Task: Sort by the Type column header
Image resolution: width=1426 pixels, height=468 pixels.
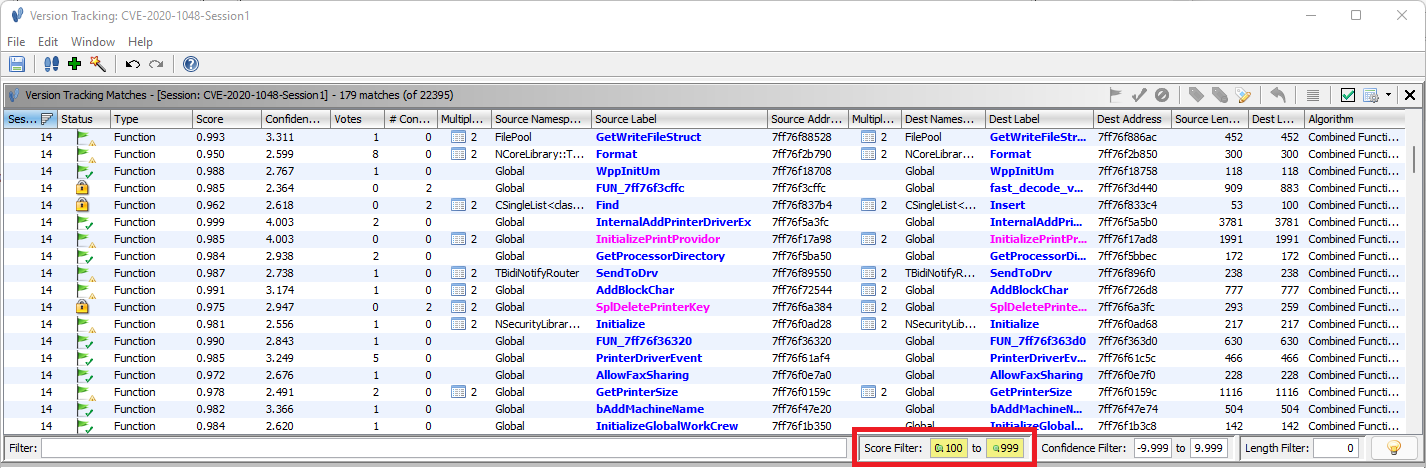Action: pyautogui.click(x=151, y=119)
